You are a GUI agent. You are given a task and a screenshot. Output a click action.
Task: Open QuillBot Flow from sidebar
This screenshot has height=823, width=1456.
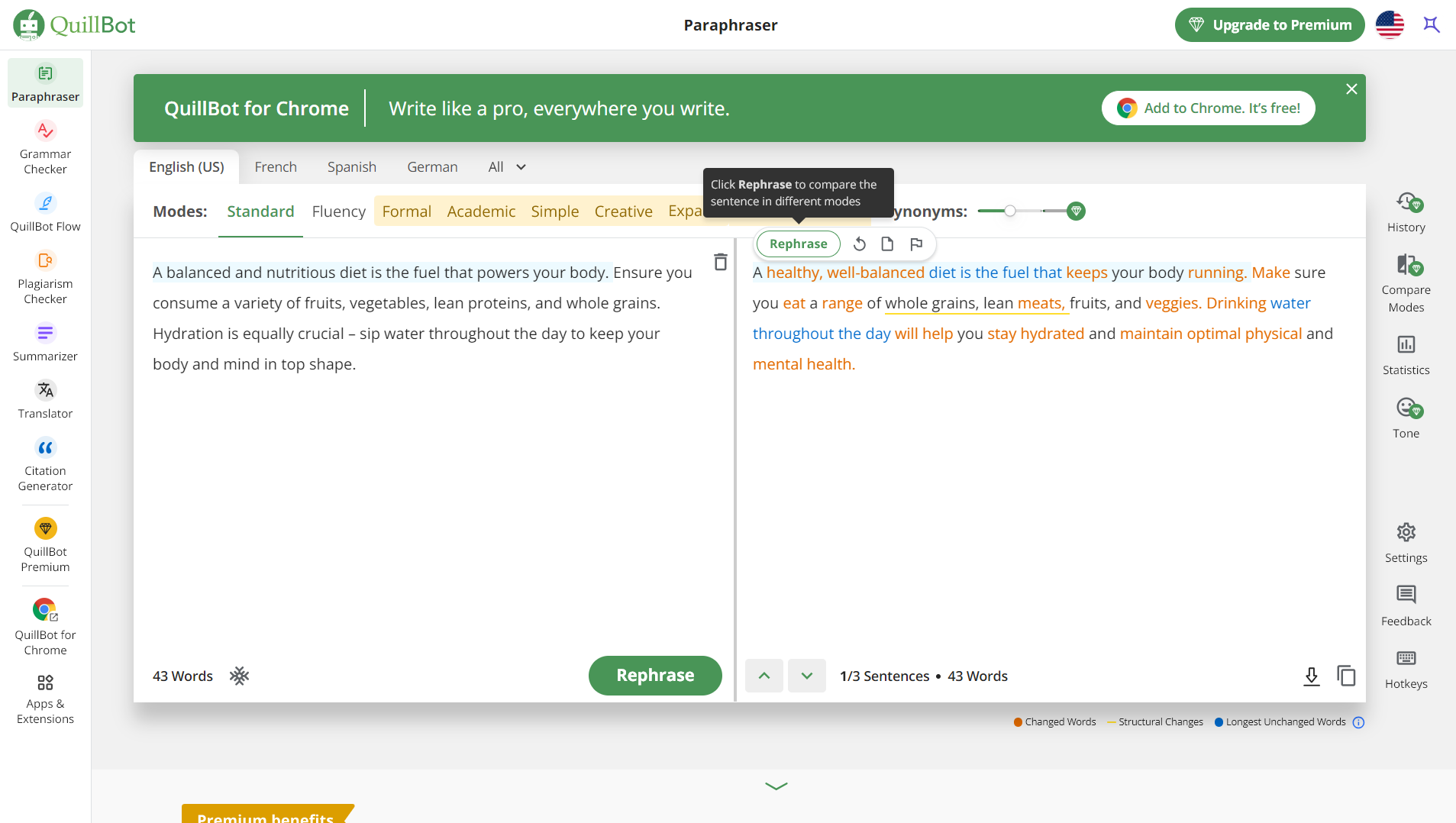pyautogui.click(x=45, y=212)
